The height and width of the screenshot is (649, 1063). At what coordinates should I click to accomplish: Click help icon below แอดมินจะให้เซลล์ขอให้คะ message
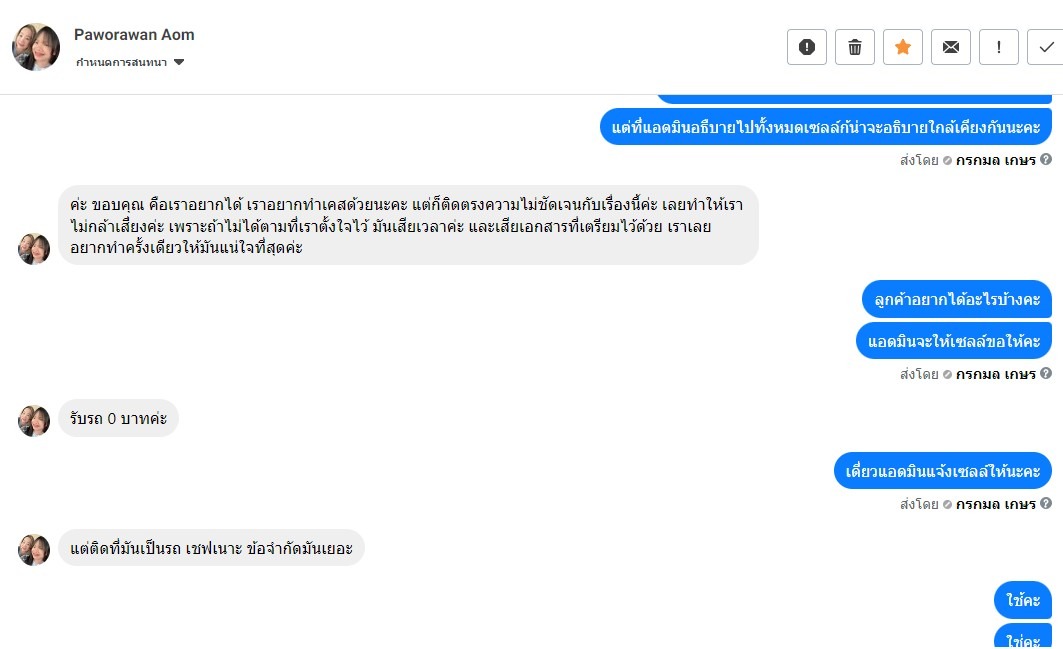tap(1046, 374)
